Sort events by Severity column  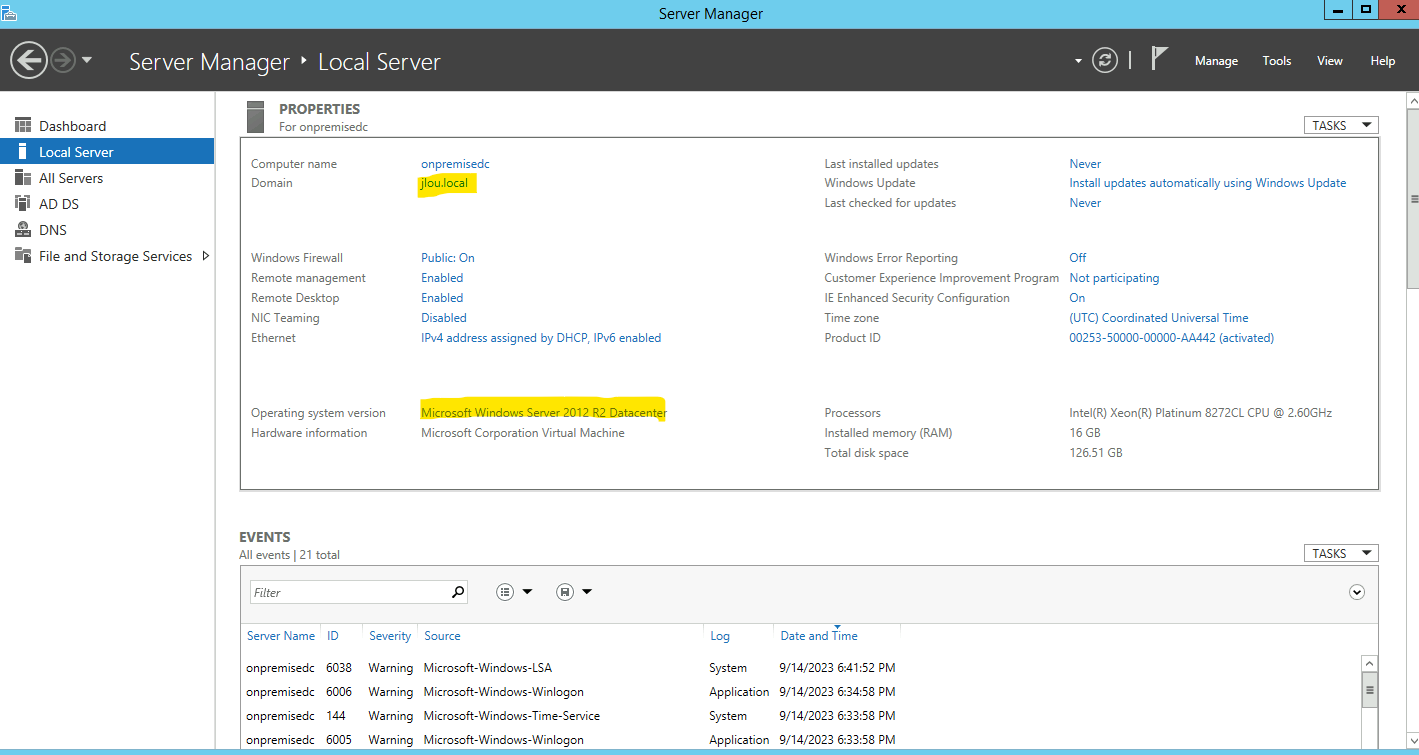point(390,636)
